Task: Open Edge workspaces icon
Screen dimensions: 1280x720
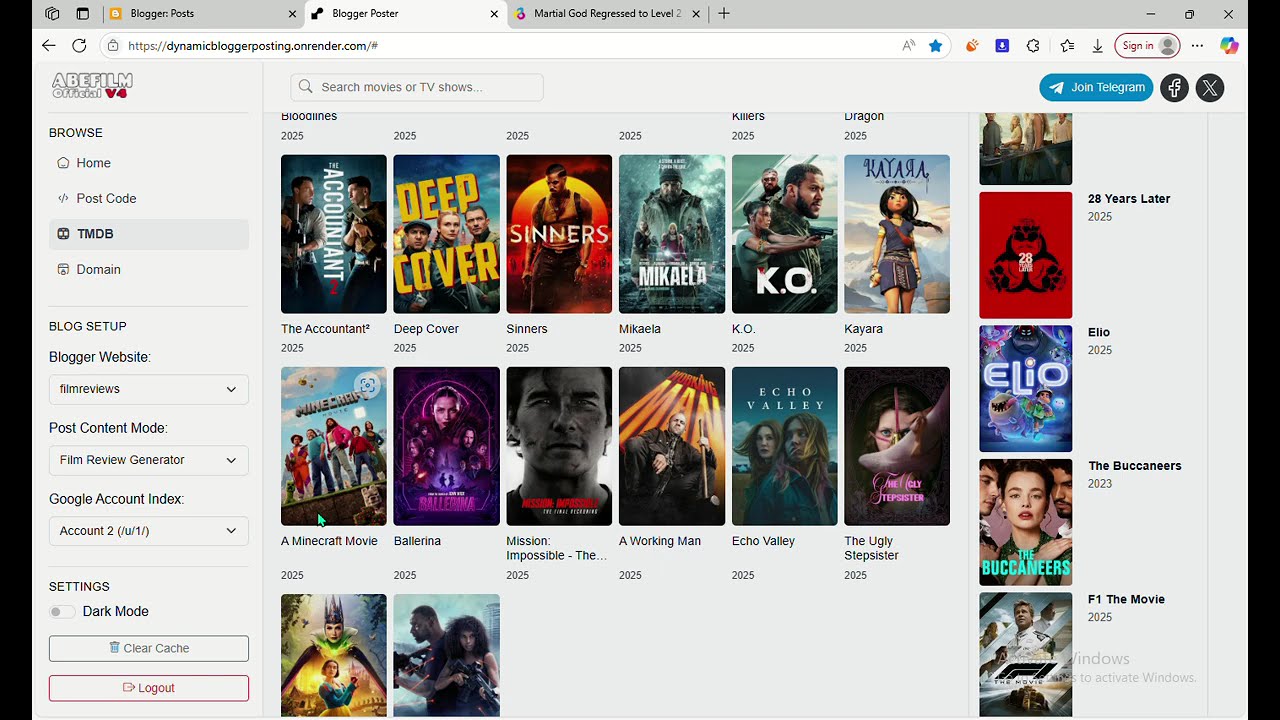Action: pyautogui.click(x=52, y=13)
